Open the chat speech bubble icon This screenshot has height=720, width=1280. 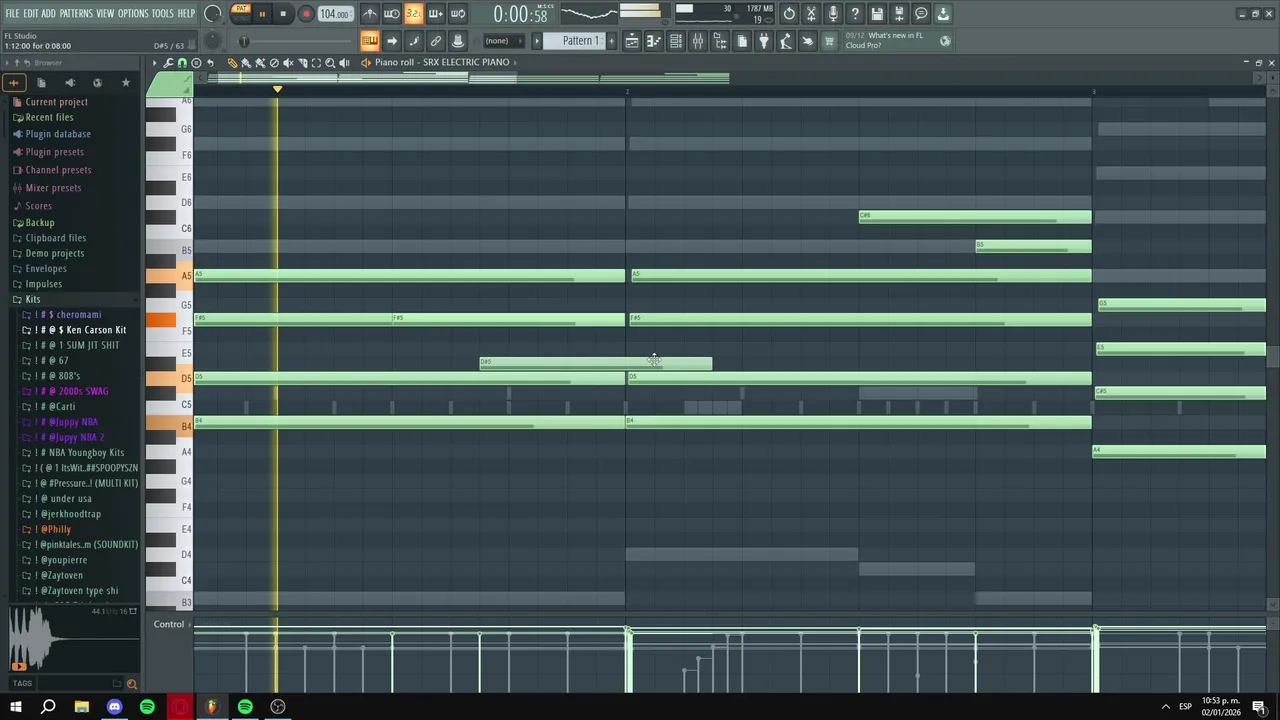click(921, 14)
